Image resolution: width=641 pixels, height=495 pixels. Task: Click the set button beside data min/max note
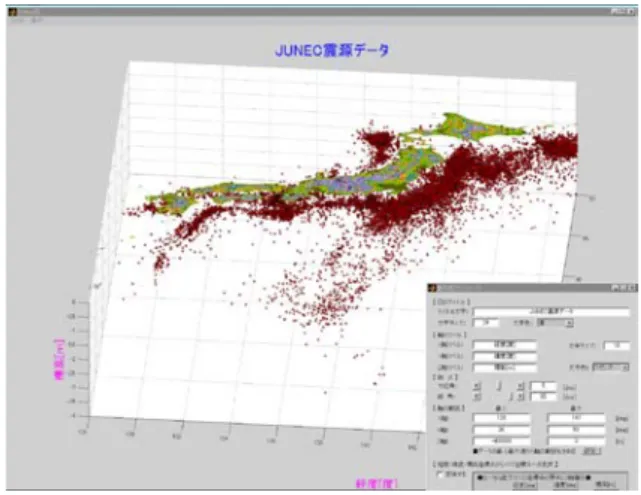592,451
